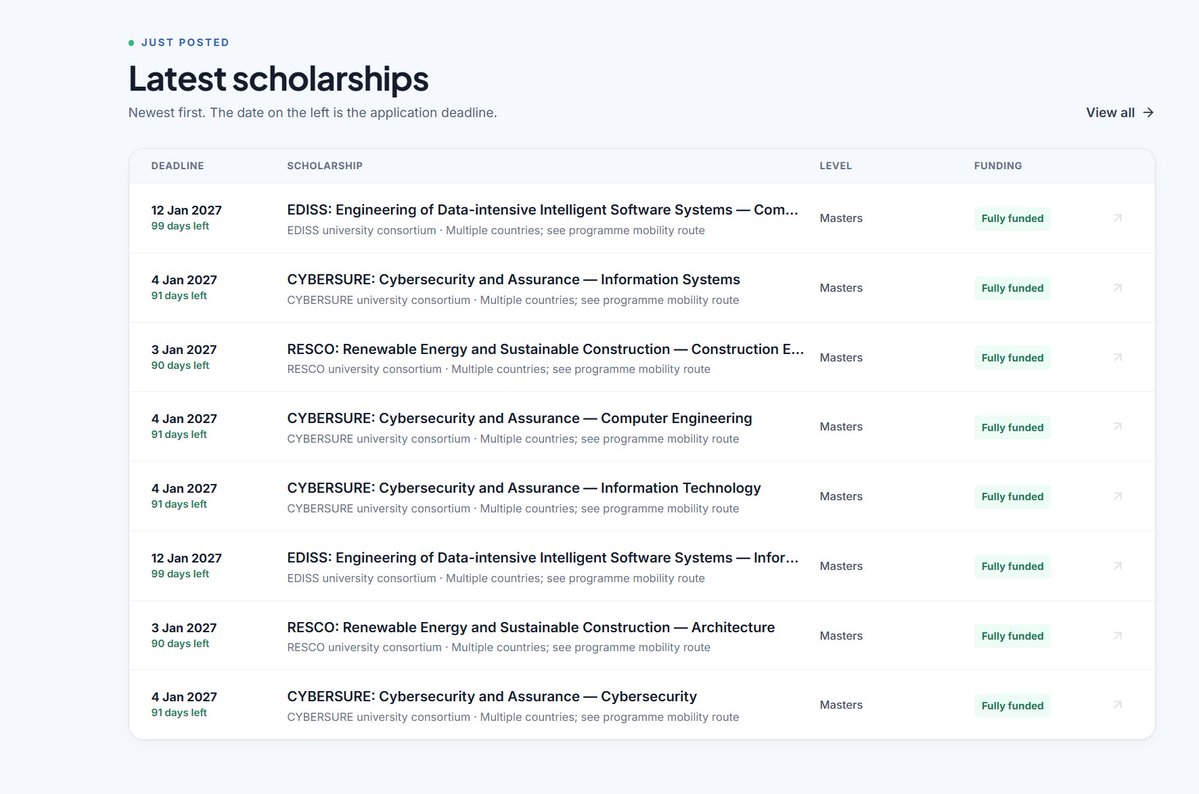Open EDISS scholarship title ending in Com...
This screenshot has height=794, width=1199.
tap(542, 210)
